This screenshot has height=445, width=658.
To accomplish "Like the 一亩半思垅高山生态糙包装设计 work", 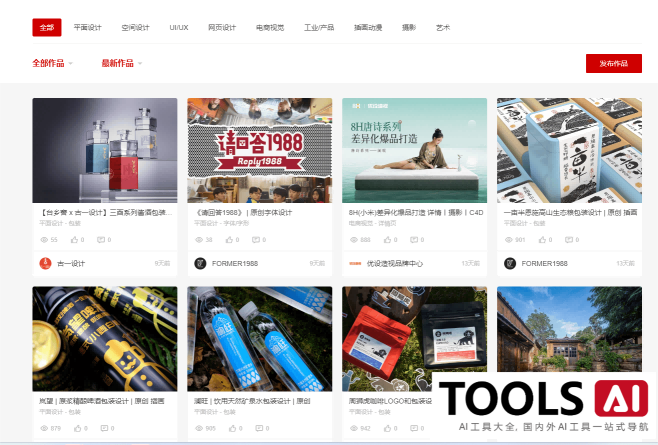I will tap(538, 240).
